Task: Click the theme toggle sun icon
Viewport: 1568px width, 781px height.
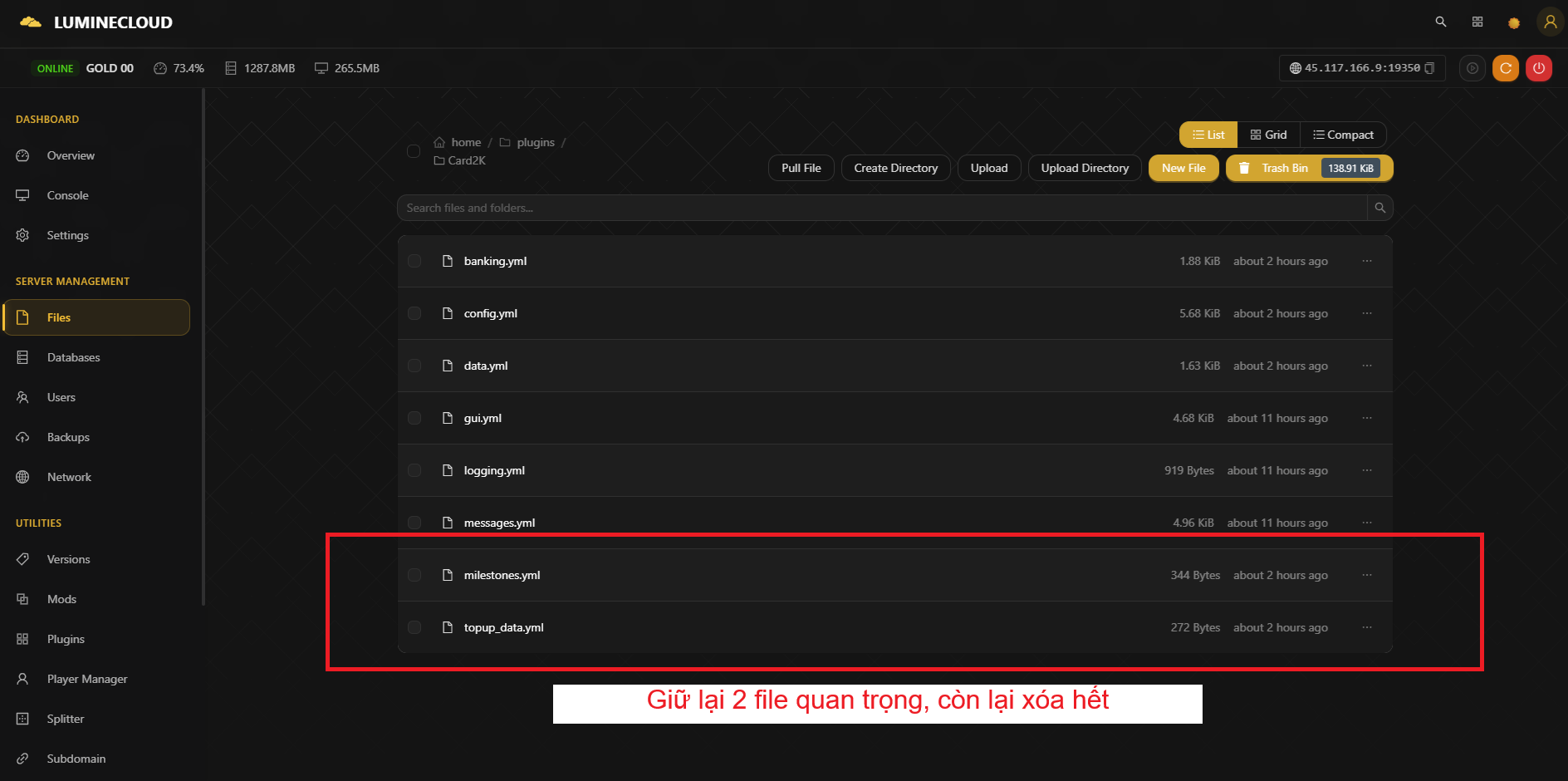Action: pos(1513,23)
